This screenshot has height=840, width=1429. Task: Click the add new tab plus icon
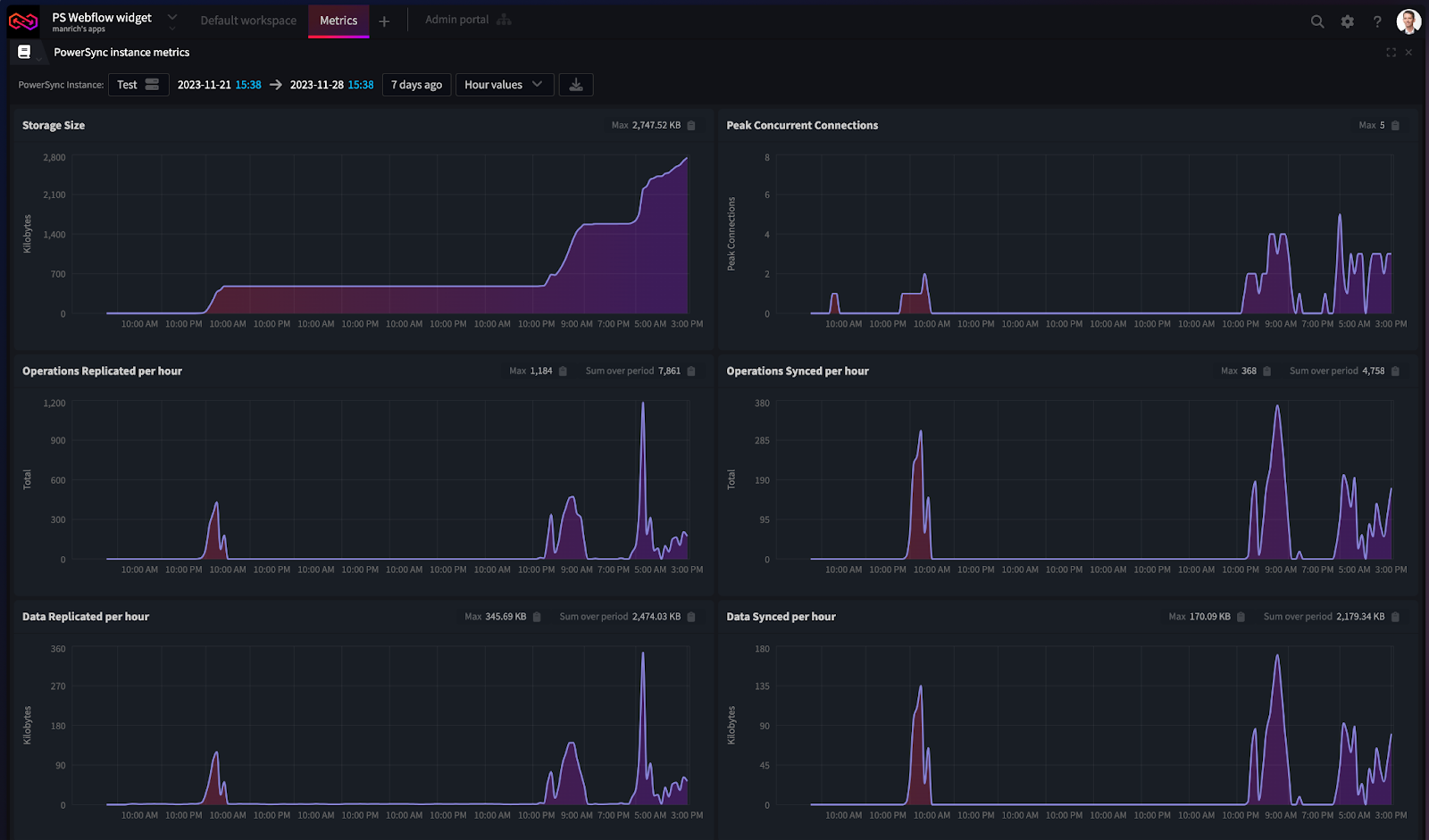pyautogui.click(x=384, y=21)
